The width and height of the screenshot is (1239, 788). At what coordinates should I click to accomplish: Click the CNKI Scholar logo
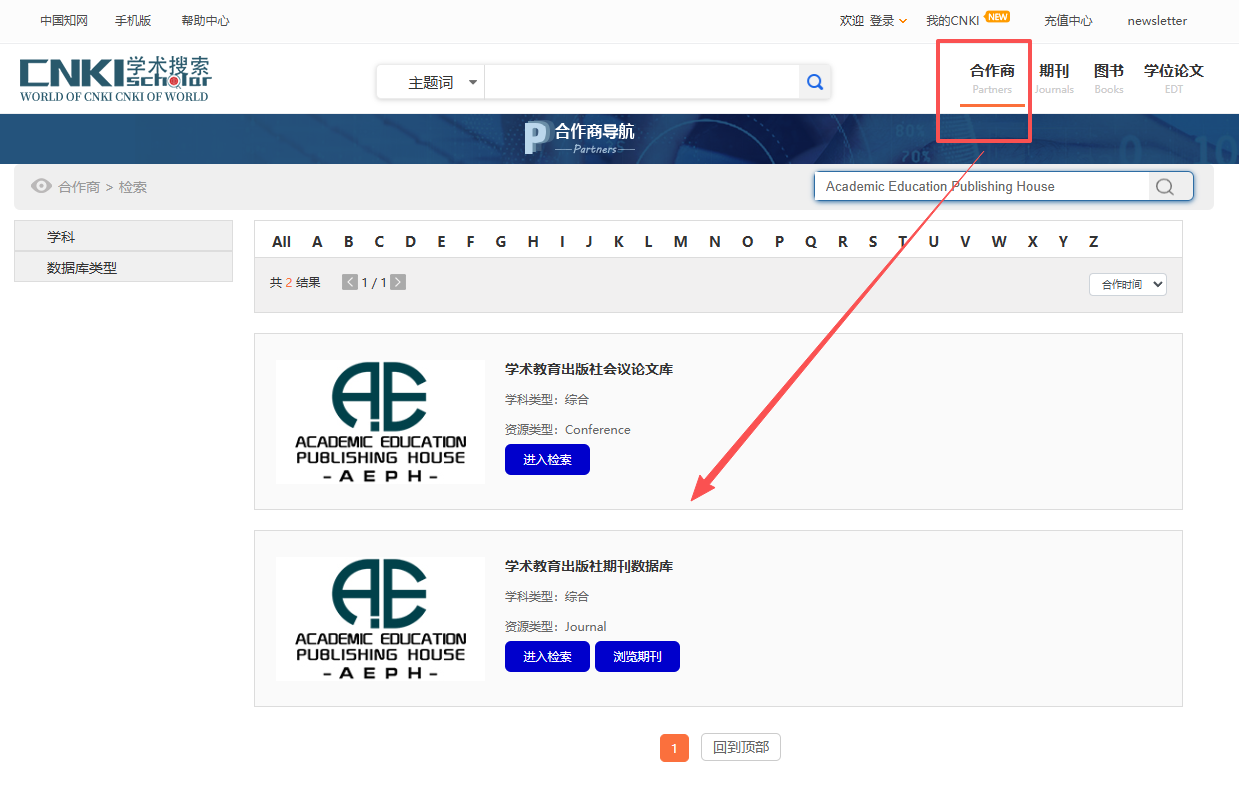(x=116, y=79)
